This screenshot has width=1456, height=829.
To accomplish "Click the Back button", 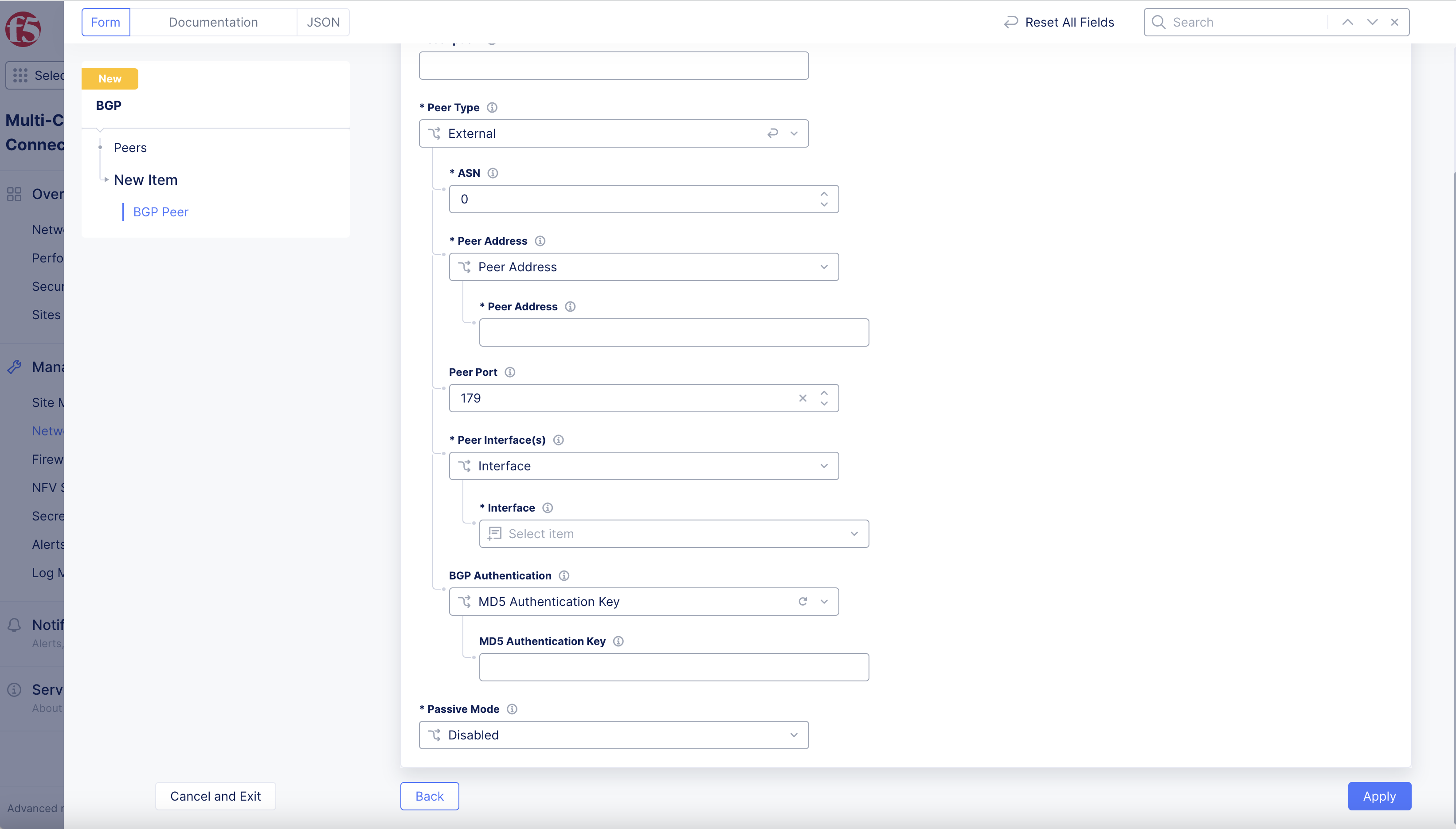I will tap(429, 796).
